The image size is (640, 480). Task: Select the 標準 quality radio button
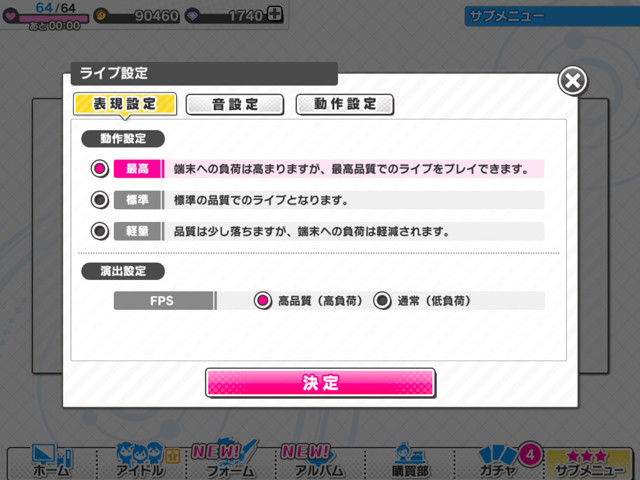pos(100,200)
